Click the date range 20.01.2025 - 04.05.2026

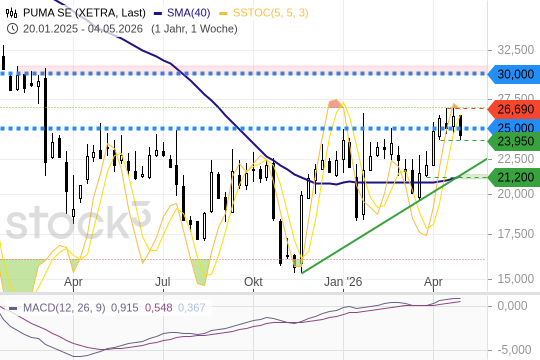coord(83,29)
